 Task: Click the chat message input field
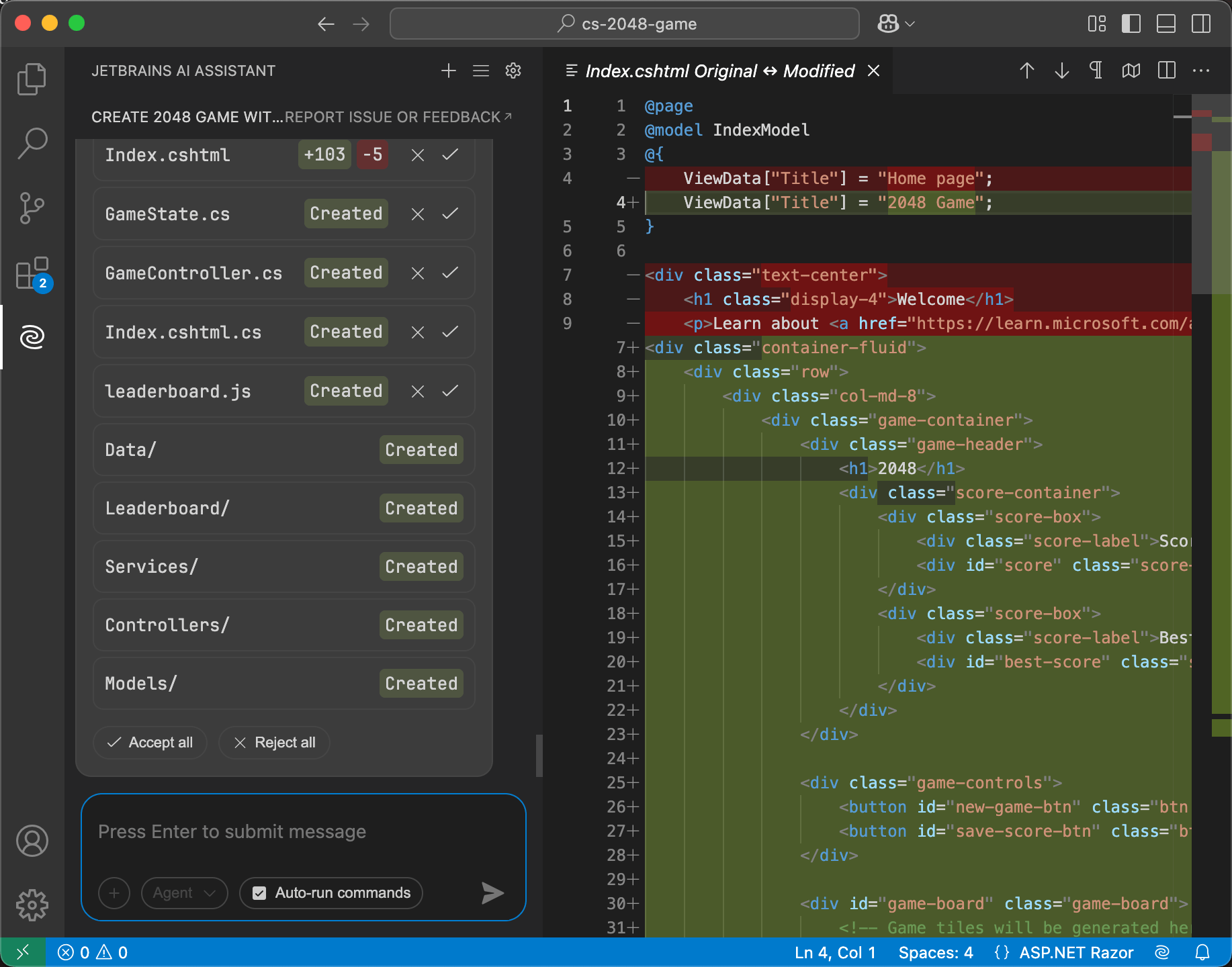click(302, 833)
